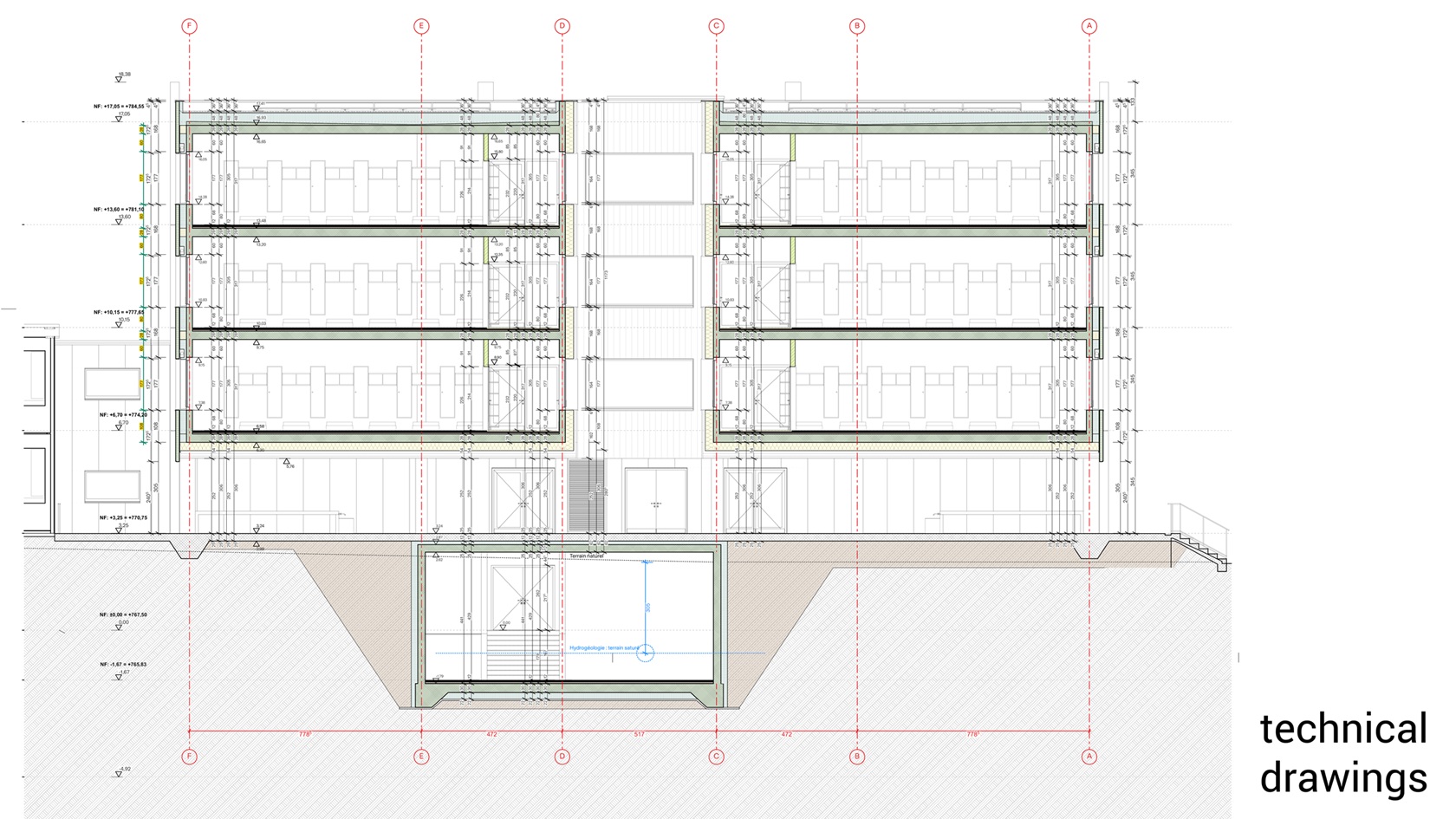Click the Hydrogéologie terrain saturé annotation
Screen dimensions: 1456x819
click(604, 647)
